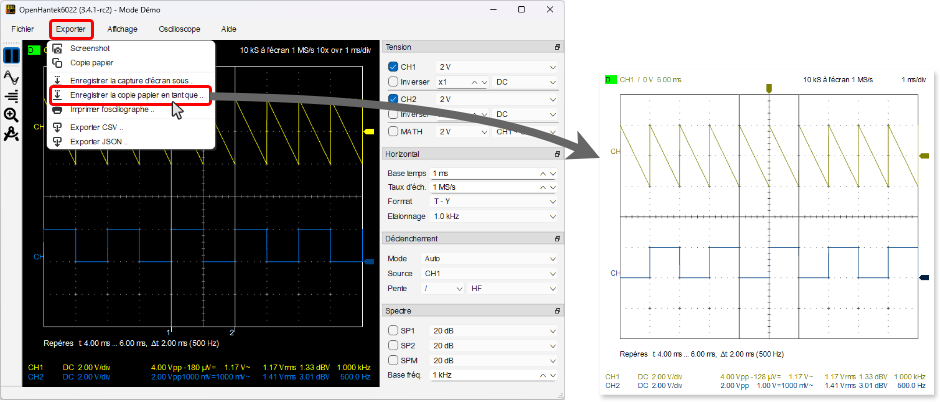Viewport: 940px width, 402px height.
Task: Click the copy icon beside Copie papier
Action: pos(58,62)
